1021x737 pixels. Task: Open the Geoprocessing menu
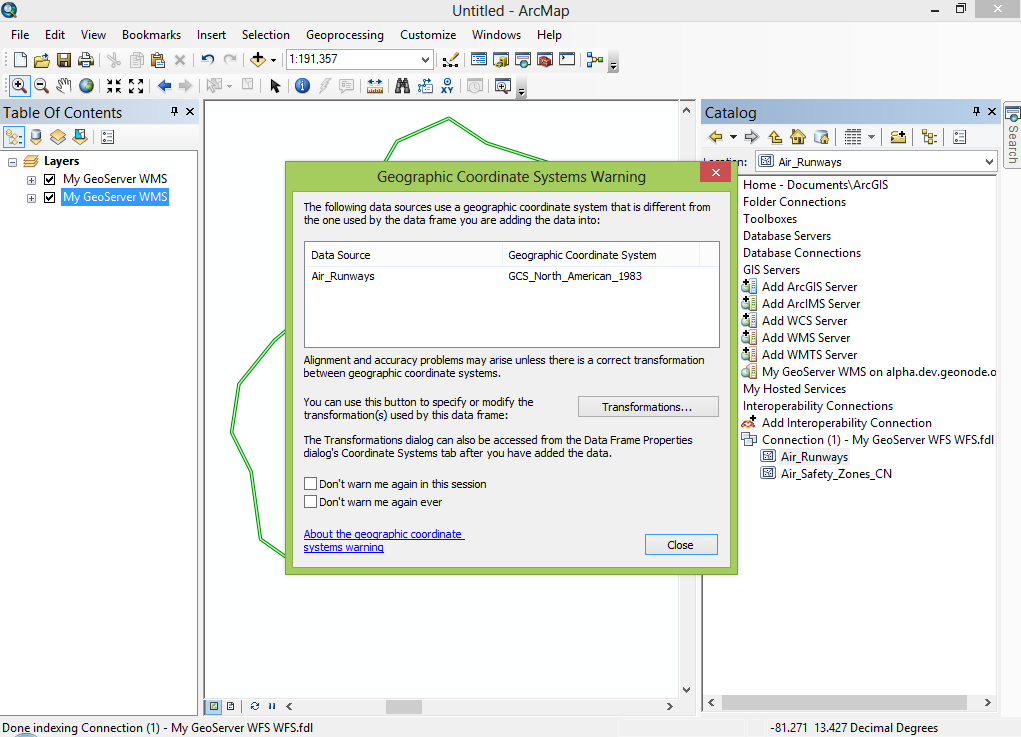(345, 35)
